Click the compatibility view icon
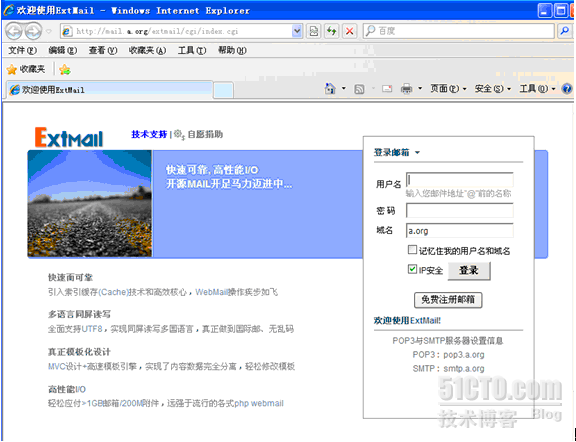576x442 pixels. 314,32
